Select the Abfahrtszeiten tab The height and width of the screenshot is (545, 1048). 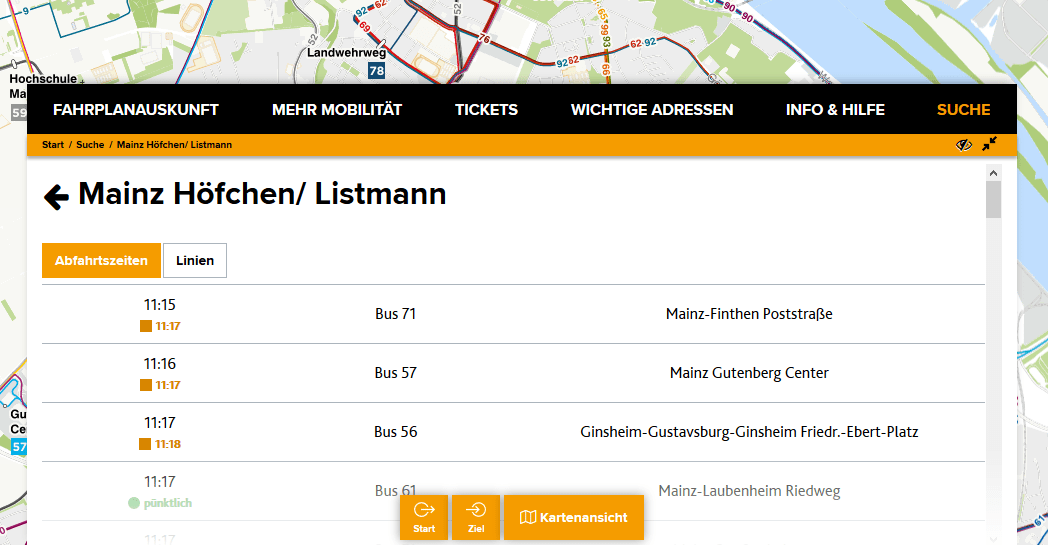pyautogui.click(x=101, y=260)
